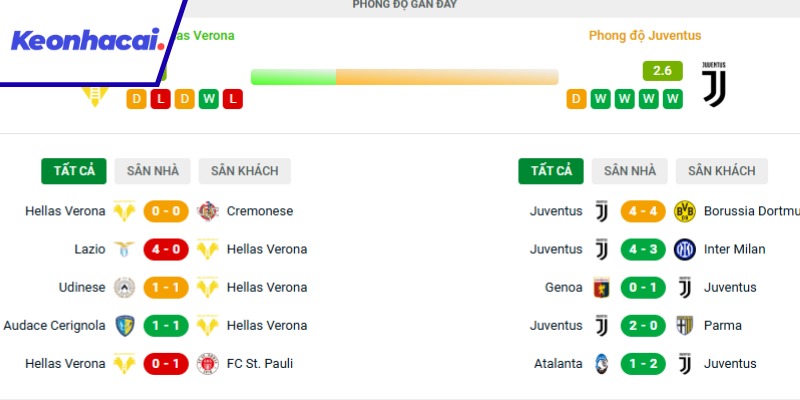This screenshot has height=400, width=800.
Task: Click the Juventus club crest logo
Action: [714, 82]
